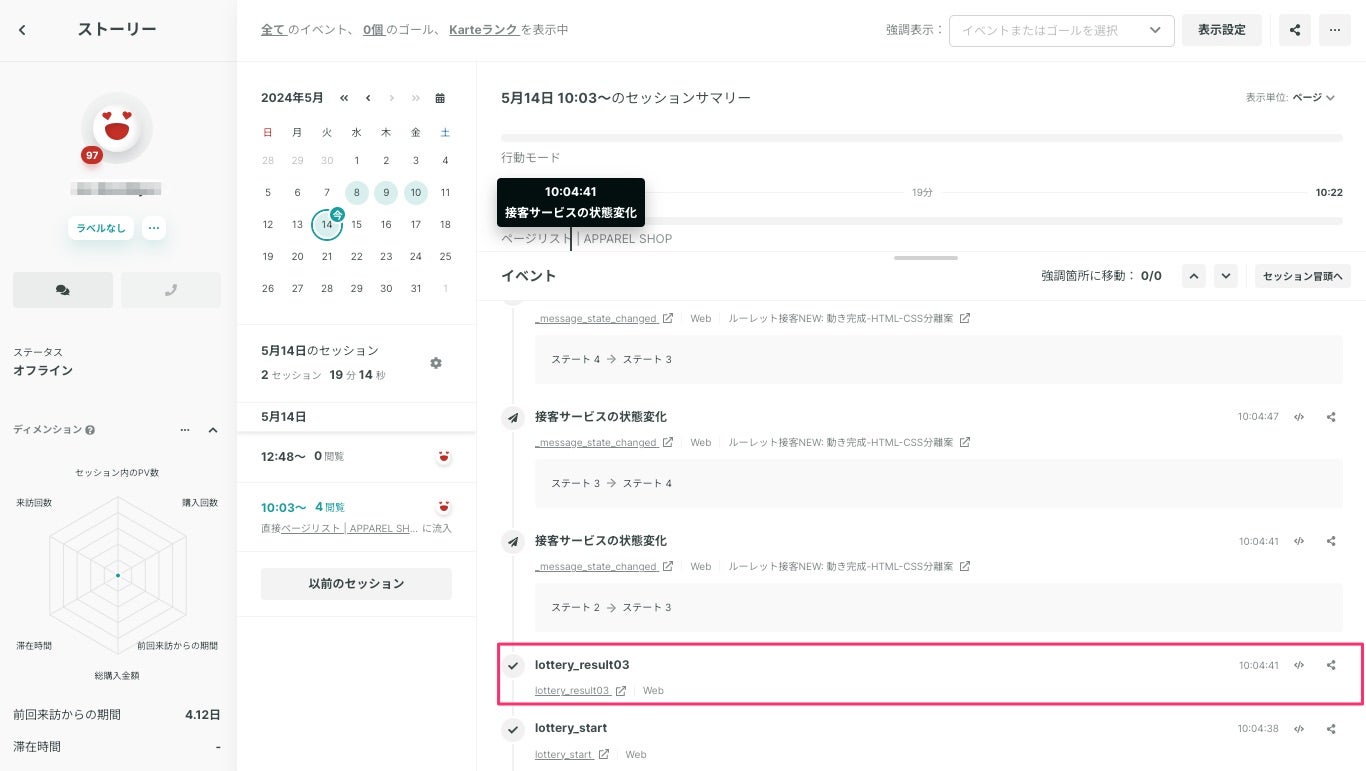The width and height of the screenshot is (1366, 771).
Task: Click the ラベルなし label button
Action: [101, 228]
